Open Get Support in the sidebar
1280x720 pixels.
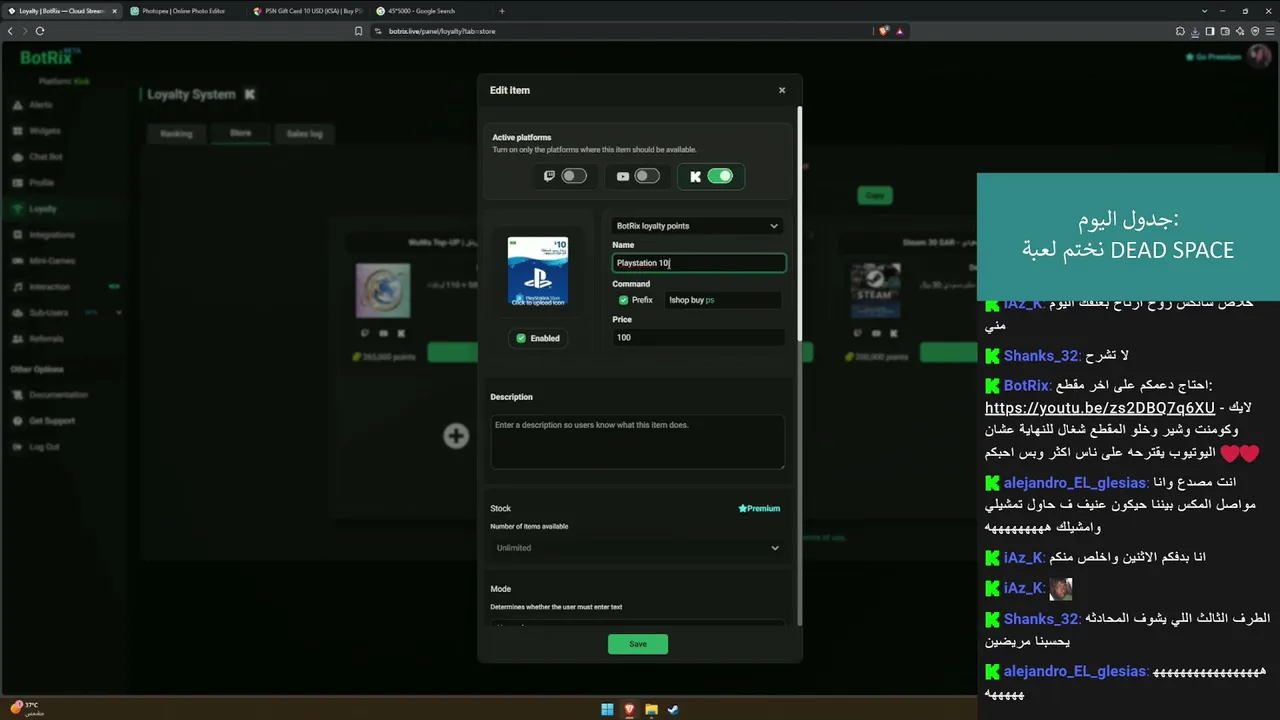(x=51, y=421)
